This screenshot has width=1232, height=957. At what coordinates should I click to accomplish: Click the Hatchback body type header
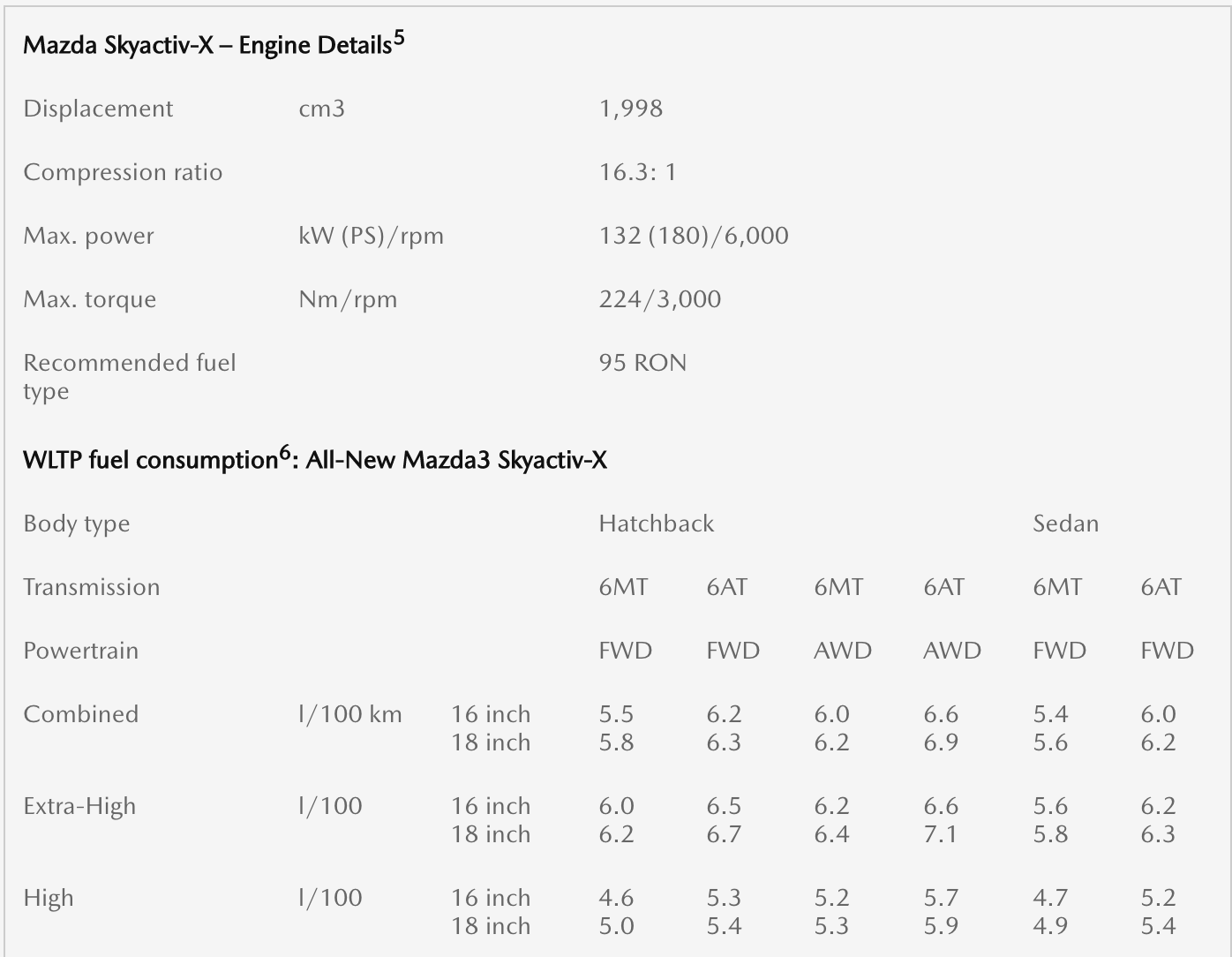tap(656, 524)
